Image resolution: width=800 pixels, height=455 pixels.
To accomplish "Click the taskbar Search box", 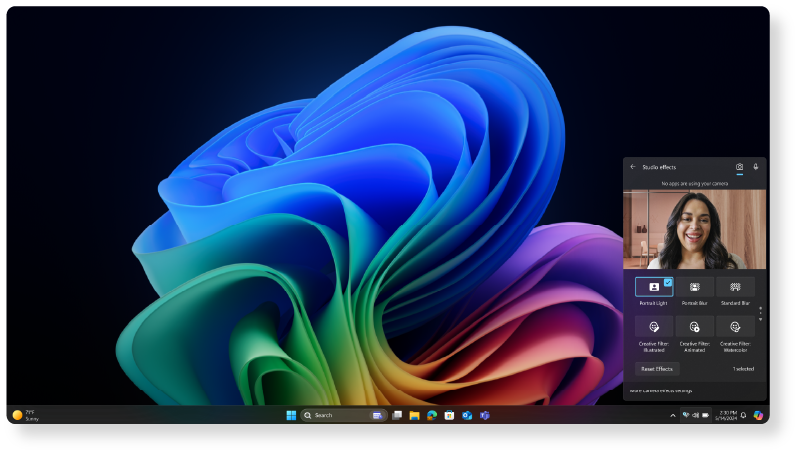I will 333,415.
